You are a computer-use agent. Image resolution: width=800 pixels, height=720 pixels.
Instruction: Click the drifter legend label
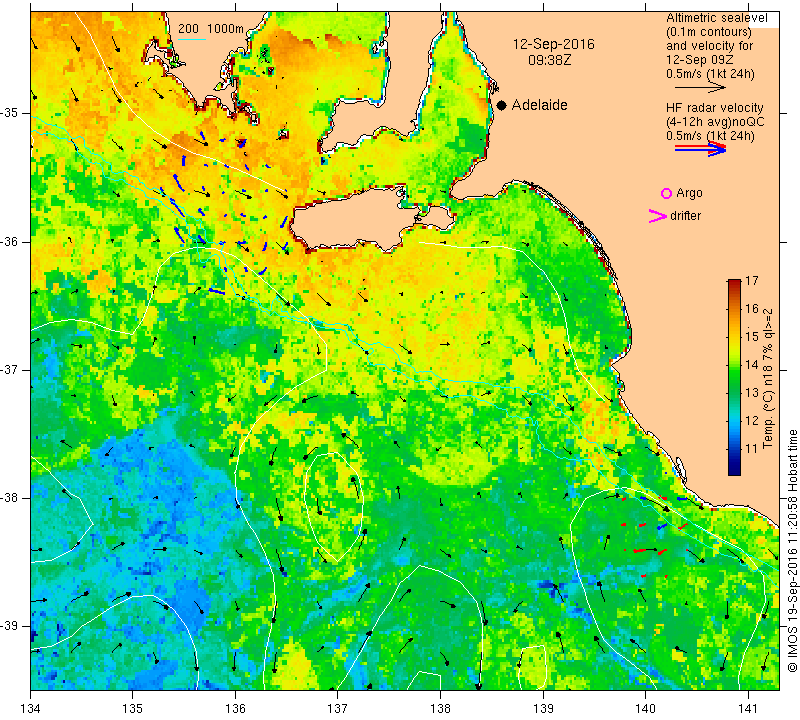685,216
